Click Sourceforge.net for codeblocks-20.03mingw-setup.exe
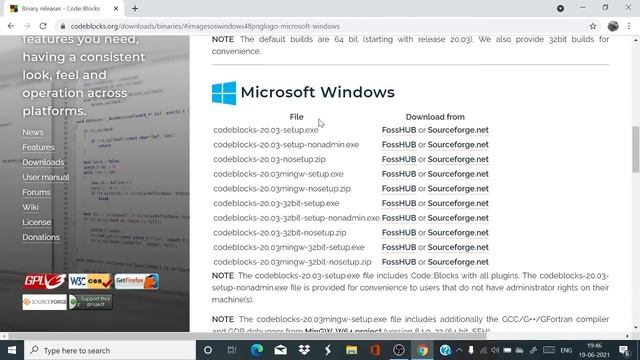Image resolution: width=640 pixels, height=360 pixels. 458,174
